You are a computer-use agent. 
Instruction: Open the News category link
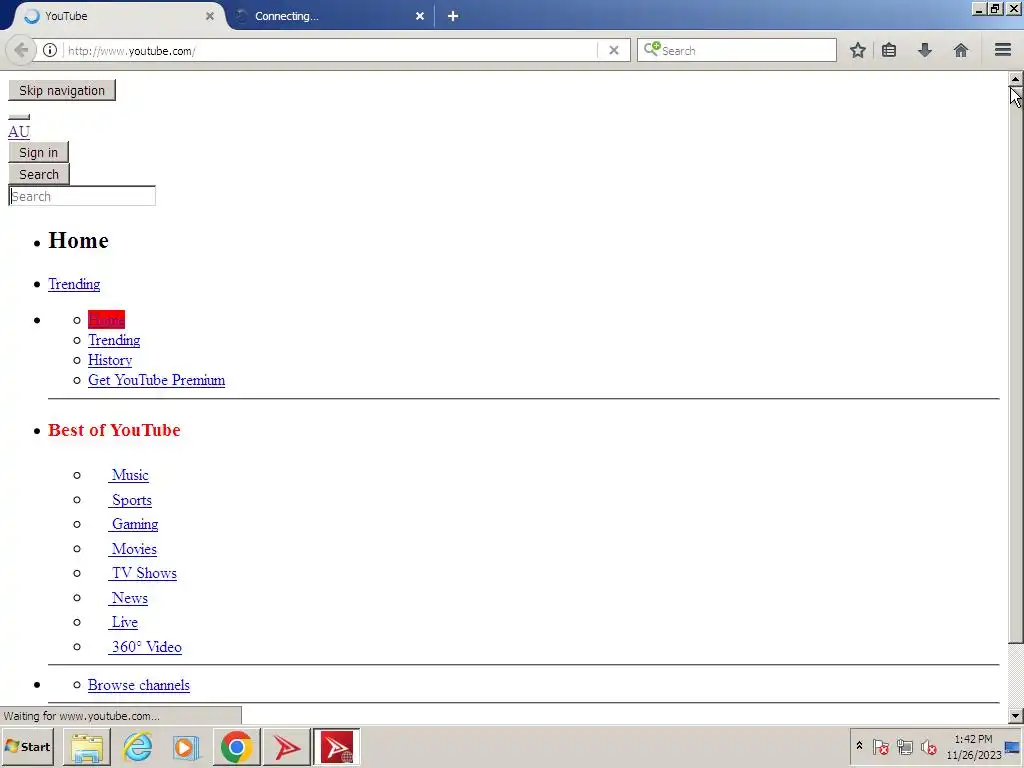(128, 598)
